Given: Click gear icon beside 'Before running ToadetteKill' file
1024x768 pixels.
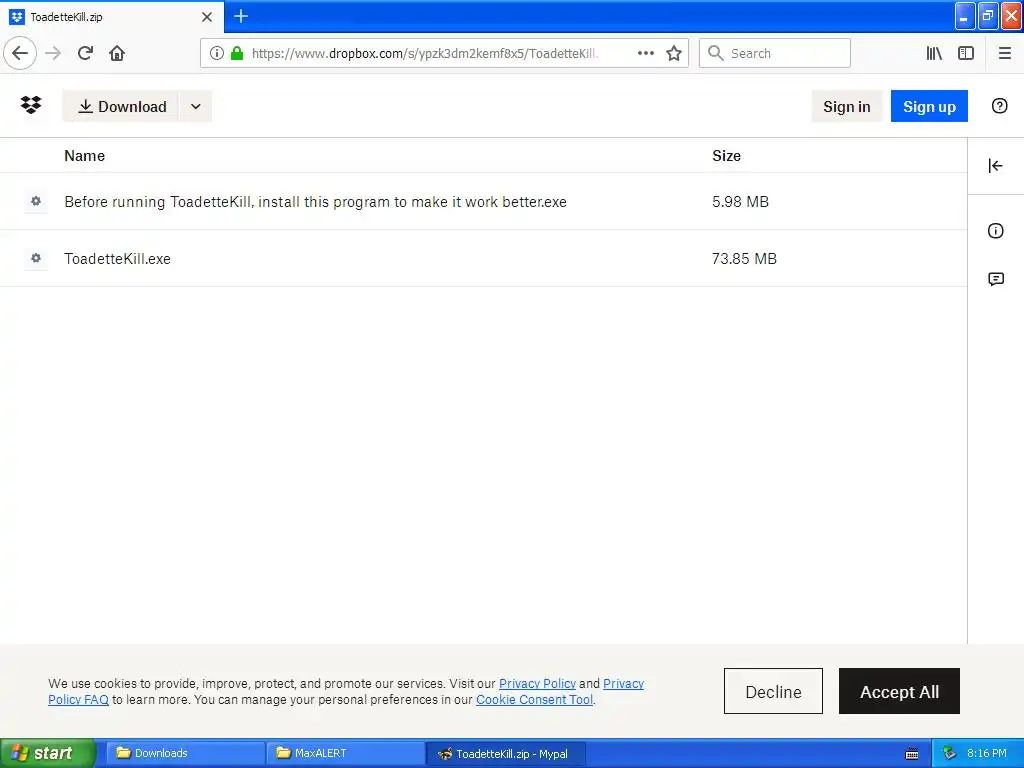Looking at the screenshot, I should [36, 201].
